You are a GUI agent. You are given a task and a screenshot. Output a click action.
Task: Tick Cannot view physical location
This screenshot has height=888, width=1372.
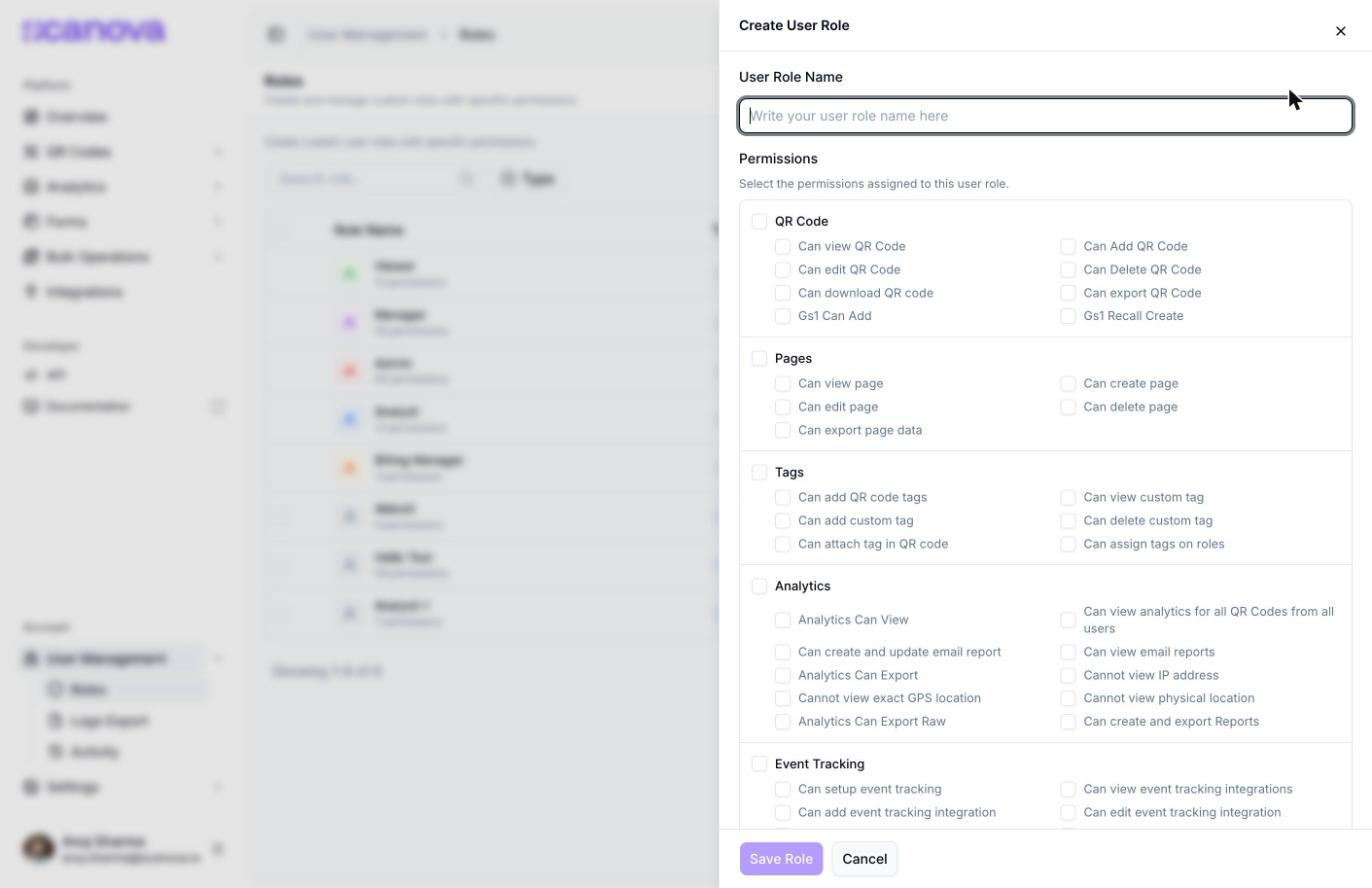click(x=1068, y=698)
